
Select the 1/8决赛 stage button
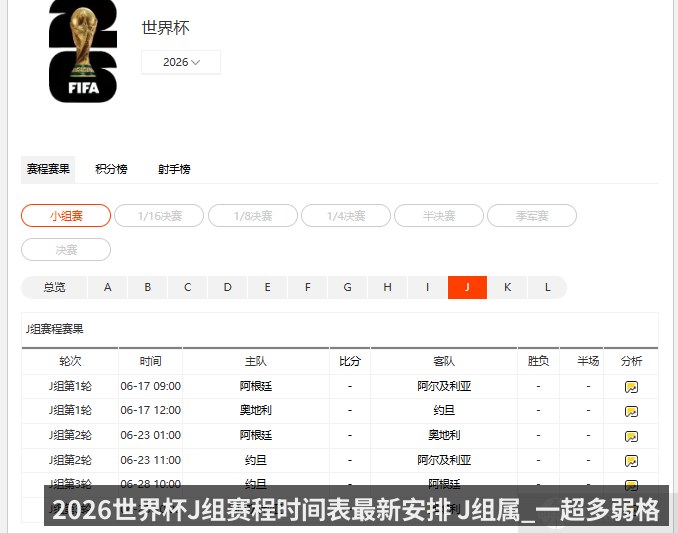[x=253, y=216]
